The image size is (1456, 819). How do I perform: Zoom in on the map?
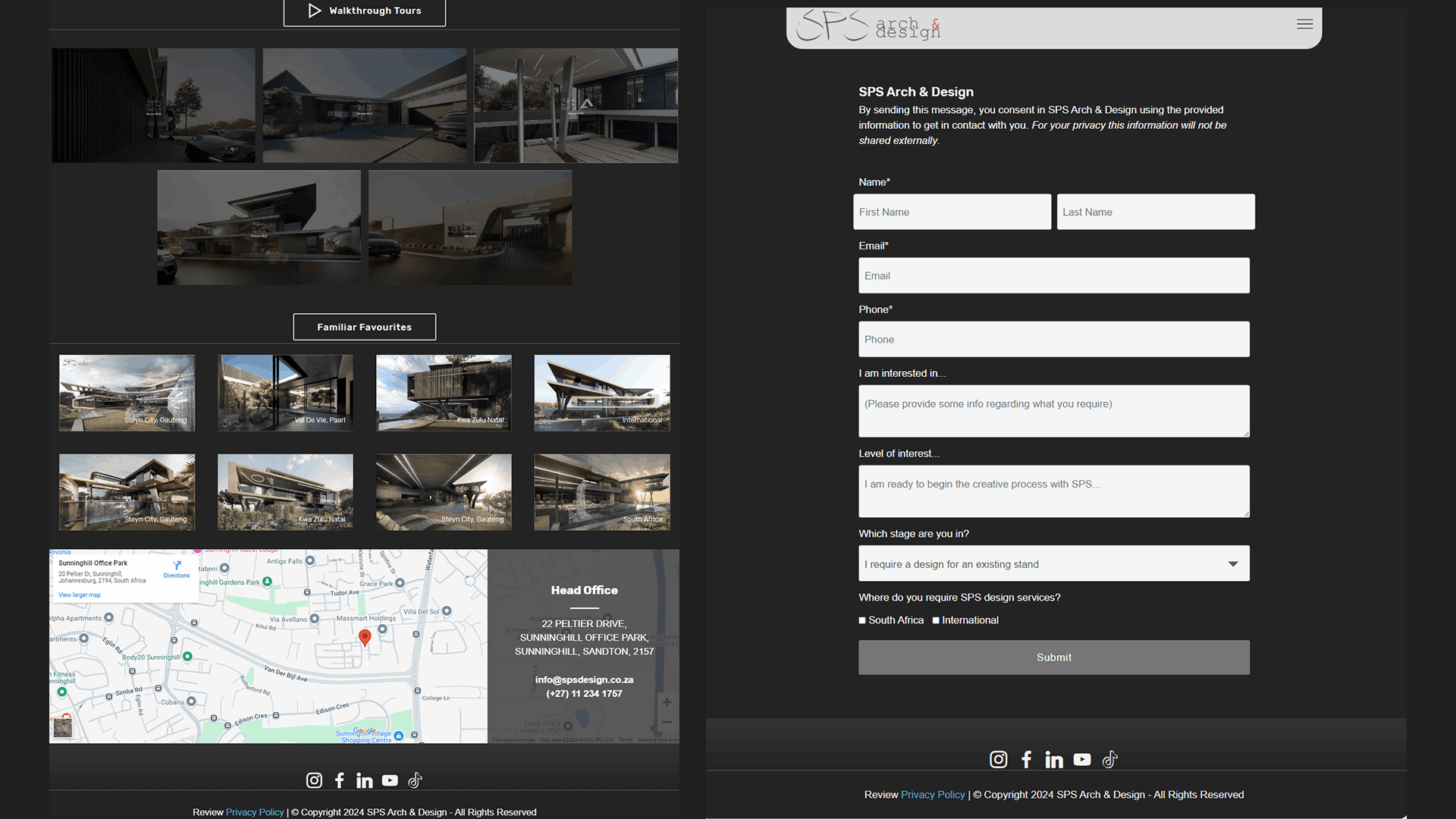667,702
